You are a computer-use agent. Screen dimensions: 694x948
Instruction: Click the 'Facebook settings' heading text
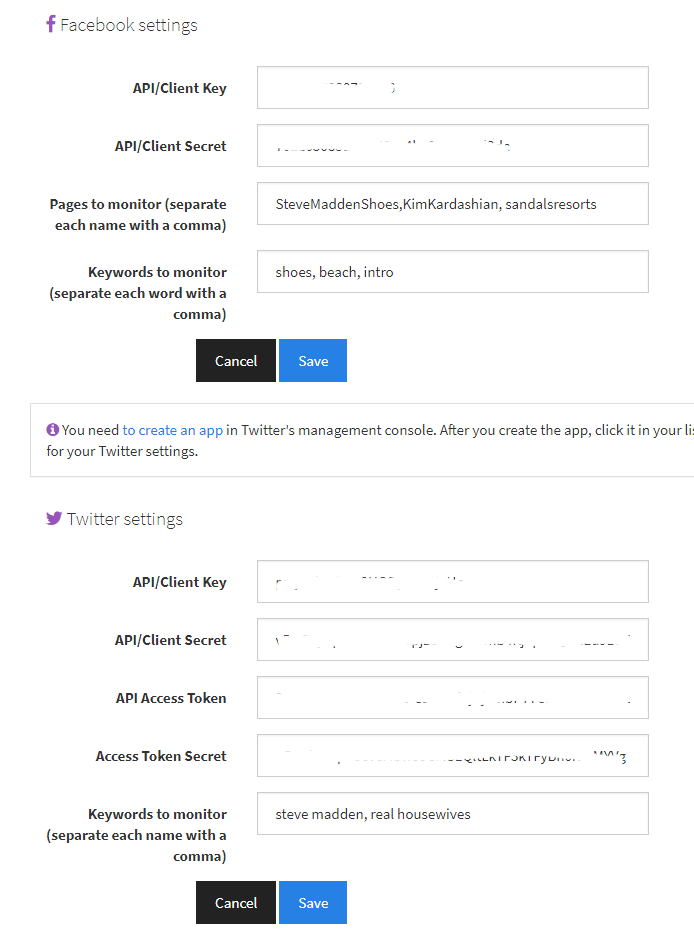[x=129, y=25]
